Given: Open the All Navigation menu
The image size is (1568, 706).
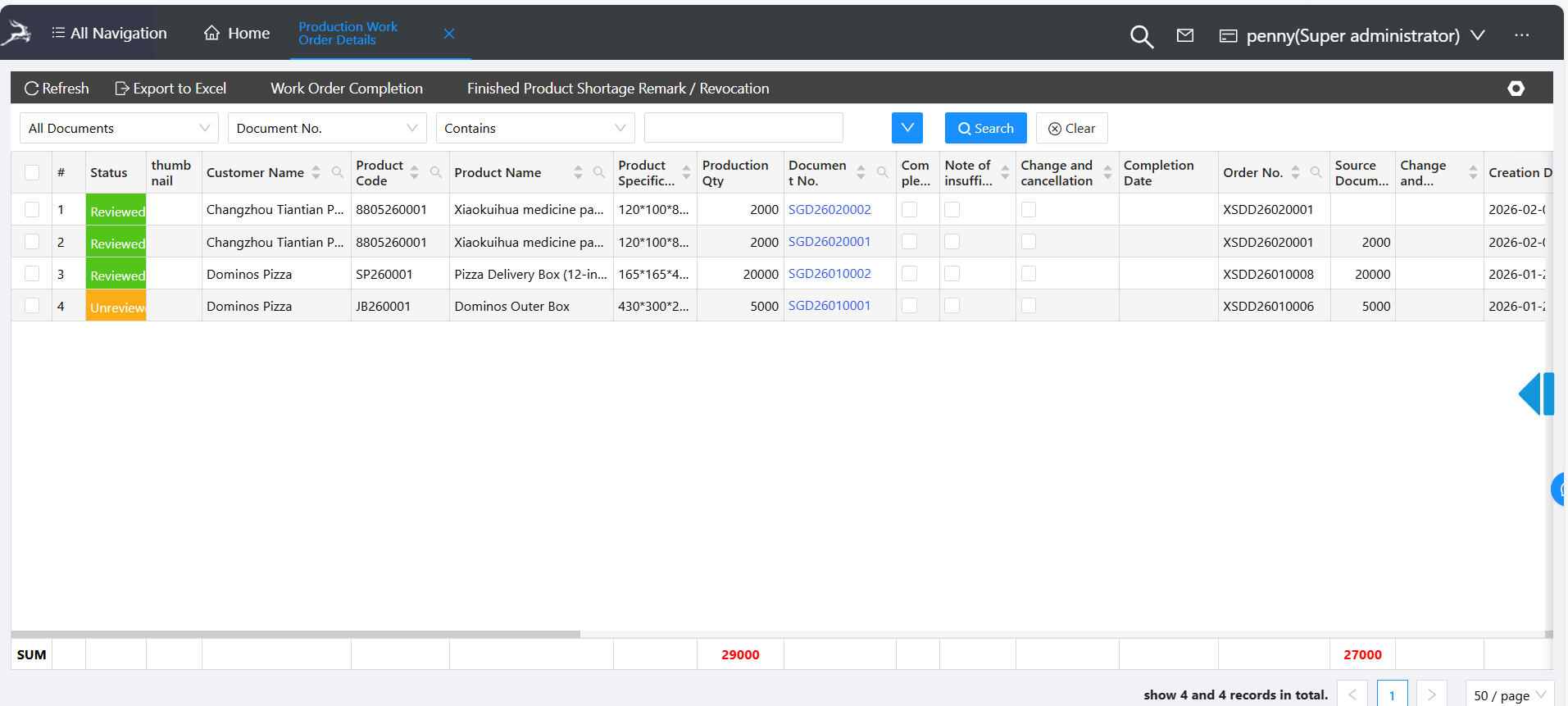Looking at the screenshot, I should coord(109,34).
